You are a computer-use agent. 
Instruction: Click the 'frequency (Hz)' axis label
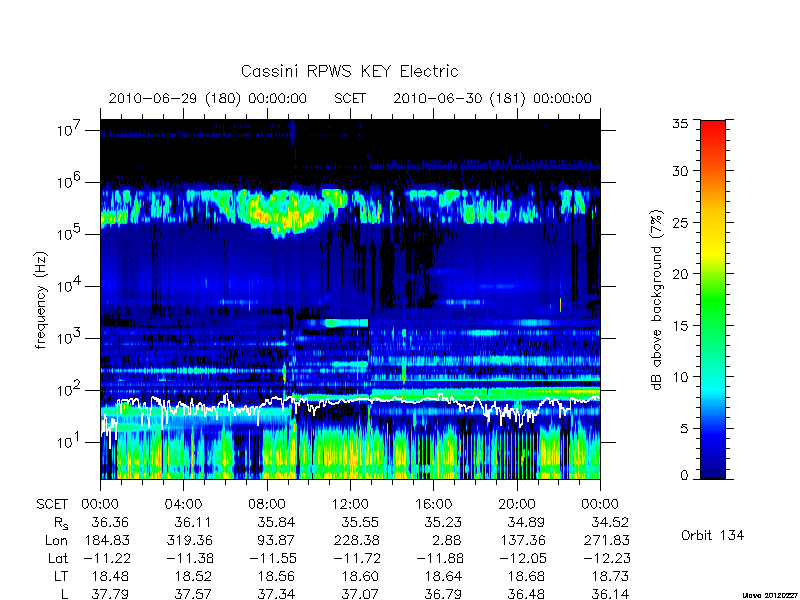(41, 300)
